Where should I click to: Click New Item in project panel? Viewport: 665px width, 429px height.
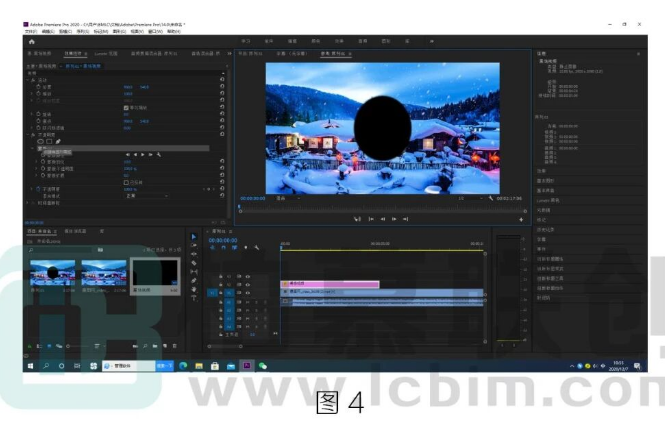pyautogui.click(x=165, y=346)
